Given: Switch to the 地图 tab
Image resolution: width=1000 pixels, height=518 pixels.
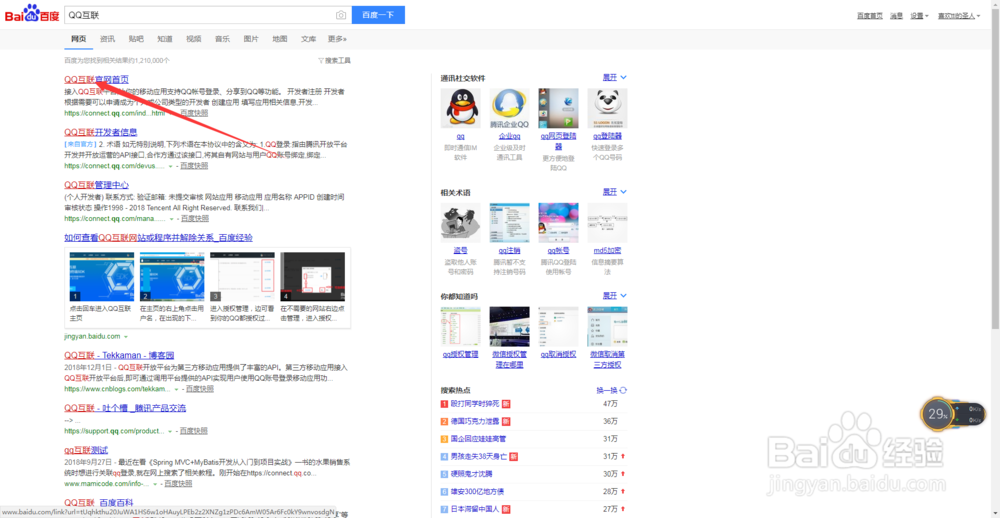Looking at the screenshot, I should [279, 39].
